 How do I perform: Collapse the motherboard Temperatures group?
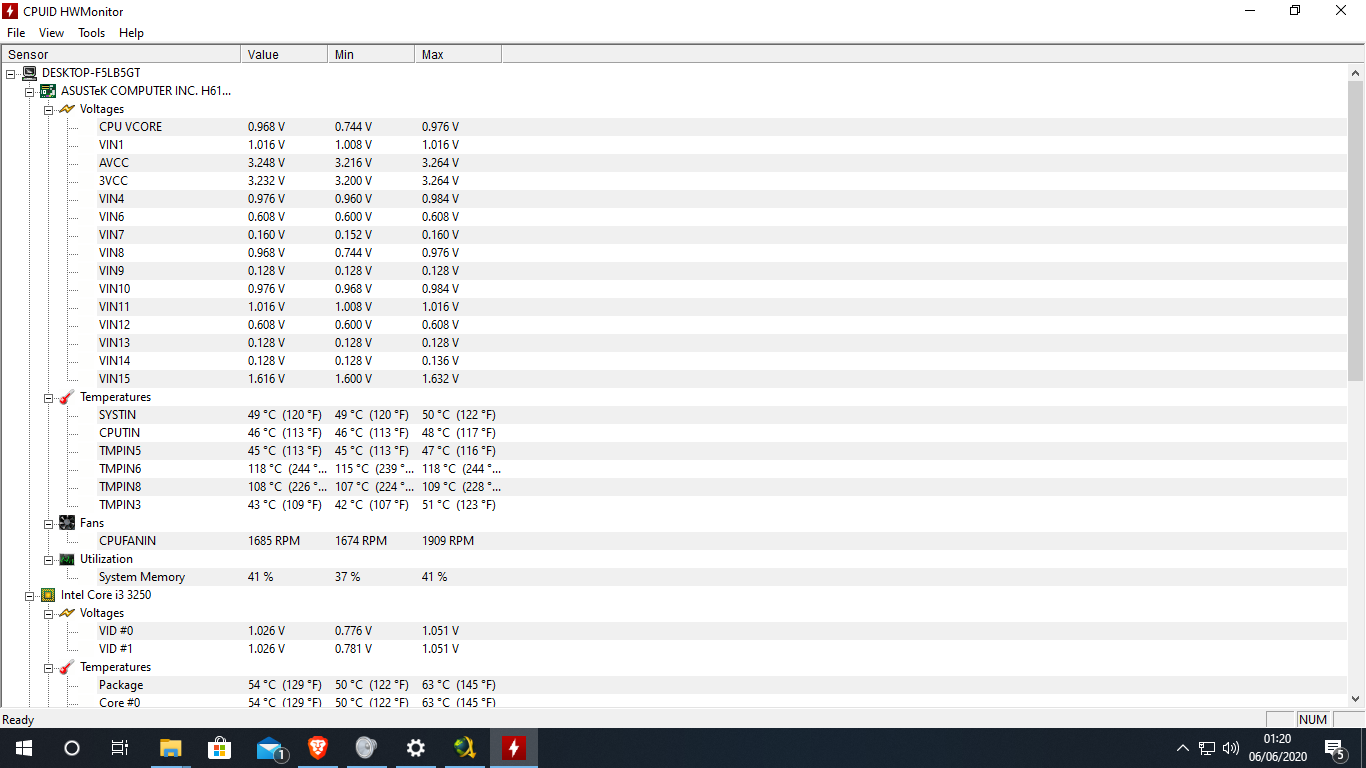point(49,397)
